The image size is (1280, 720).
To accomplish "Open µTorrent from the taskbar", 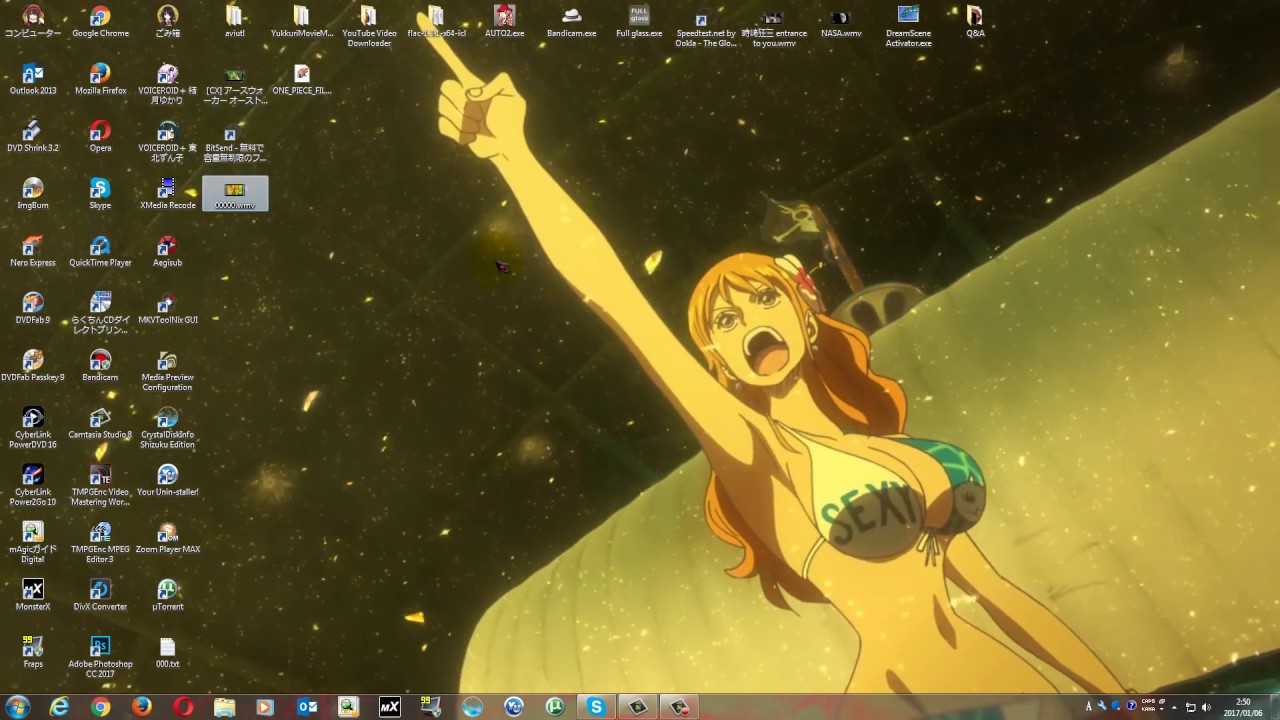I will point(555,707).
